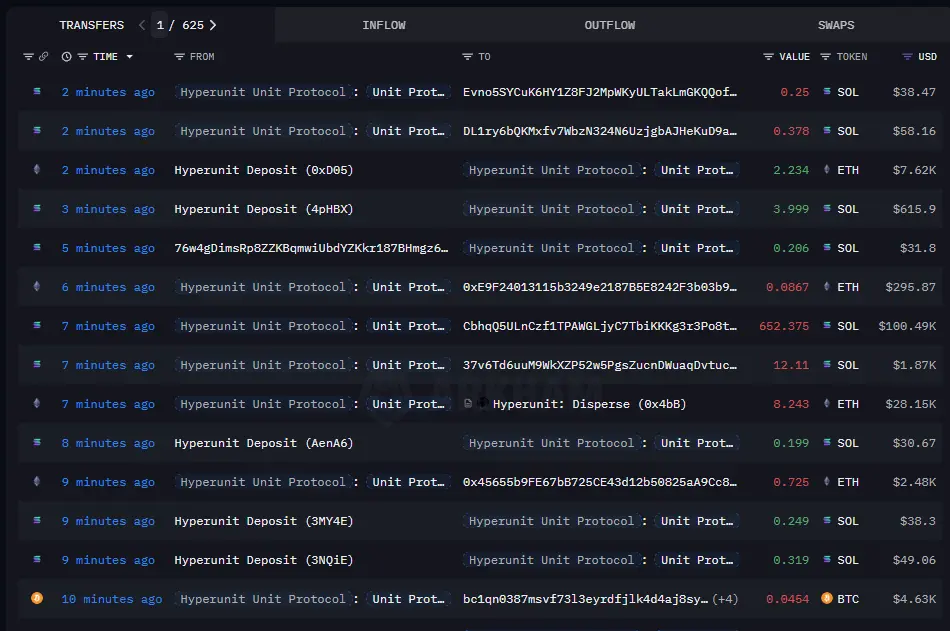Image resolution: width=950 pixels, height=631 pixels.
Task: Open the '8 minutes ago' transaction timestamp
Action: tap(108, 443)
